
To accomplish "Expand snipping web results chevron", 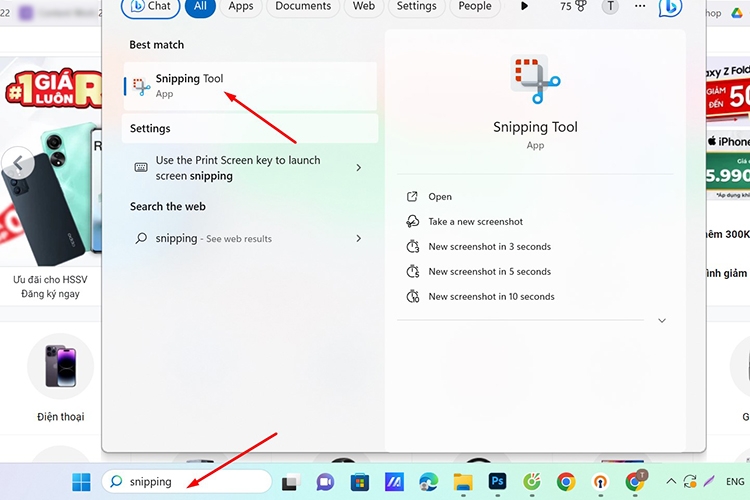I will point(359,238).
